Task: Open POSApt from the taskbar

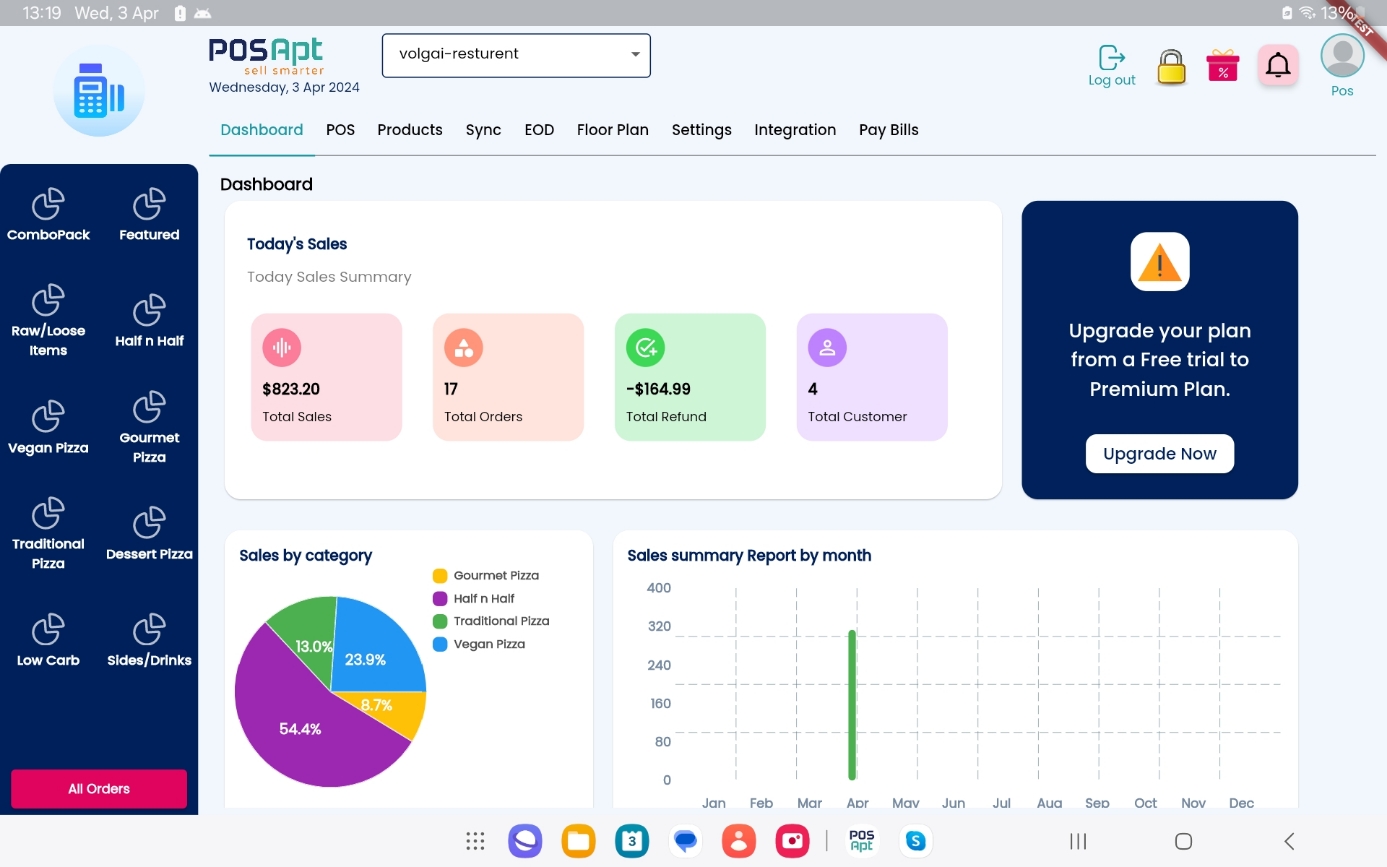Action: click(x=861, y=841)
